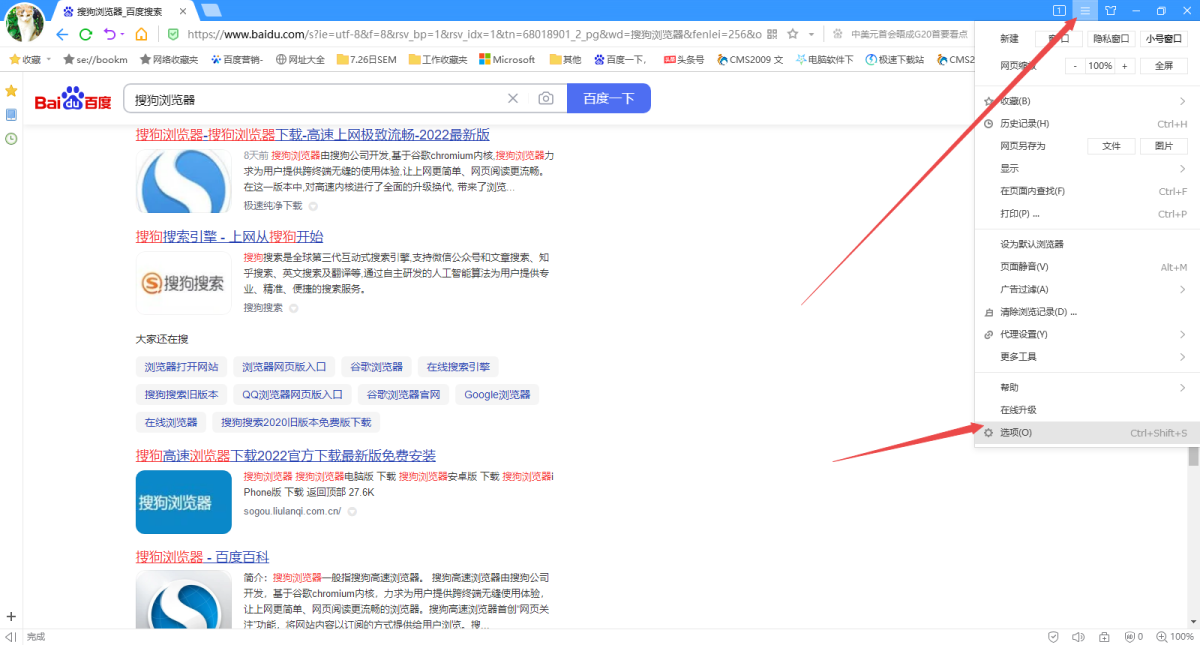
Task: Toggle the status bar speaker icon
Action: click(x=1078, y=637)
